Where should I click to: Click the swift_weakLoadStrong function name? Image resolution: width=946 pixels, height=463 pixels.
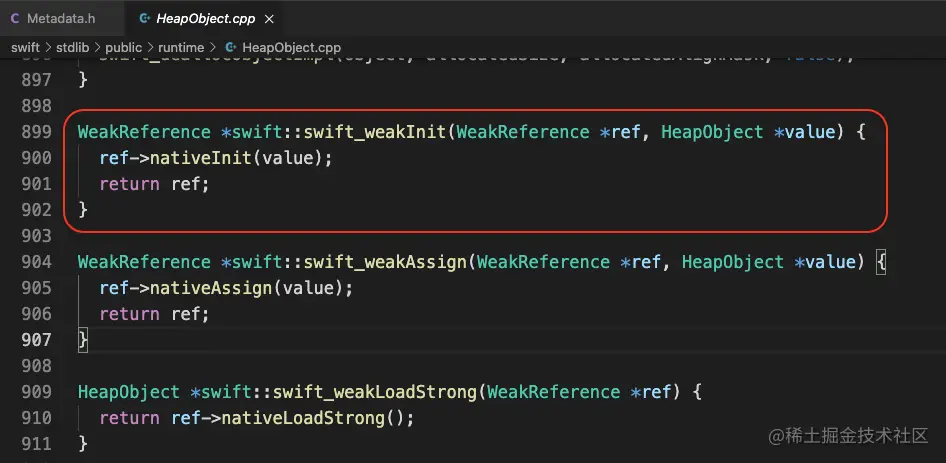[374, 392]
